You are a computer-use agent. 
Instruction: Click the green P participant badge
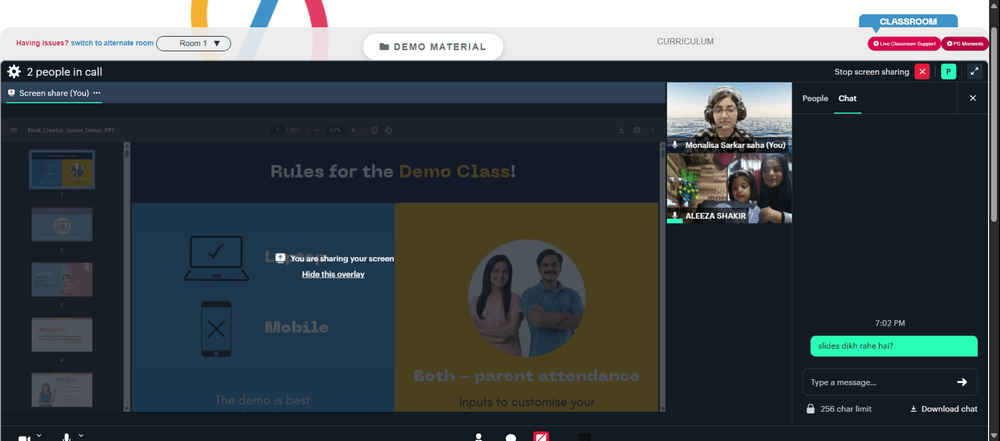coord(948,71)
